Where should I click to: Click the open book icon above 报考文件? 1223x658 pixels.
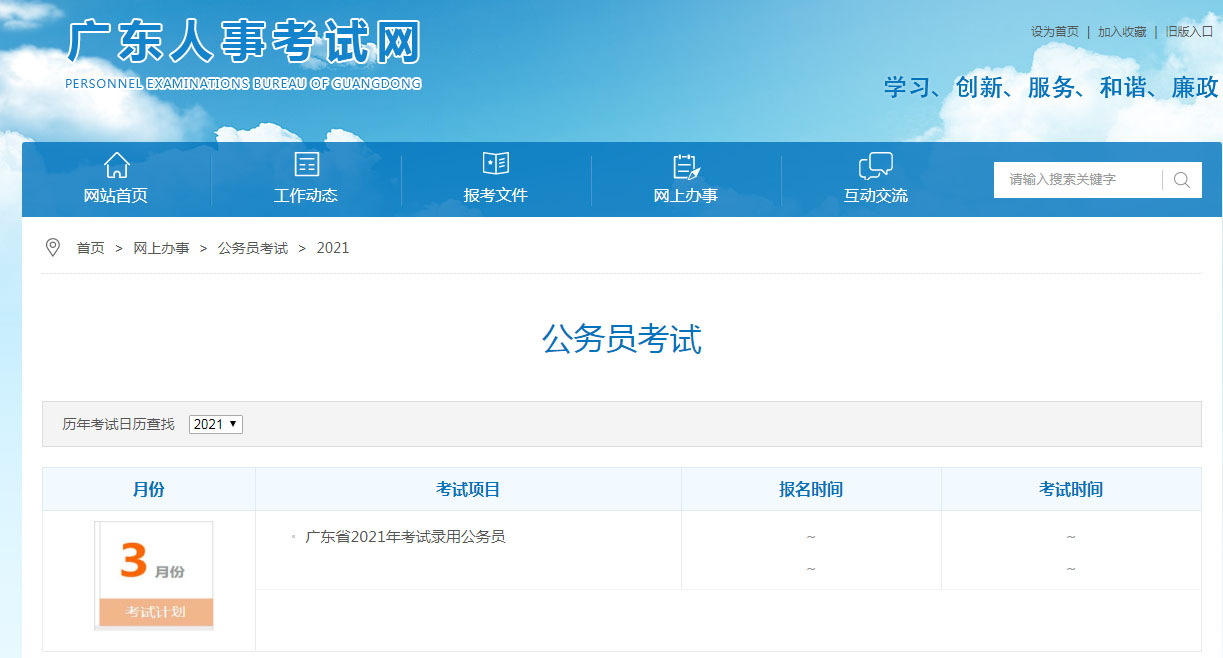pyautogui.click(x=495, y=164)
